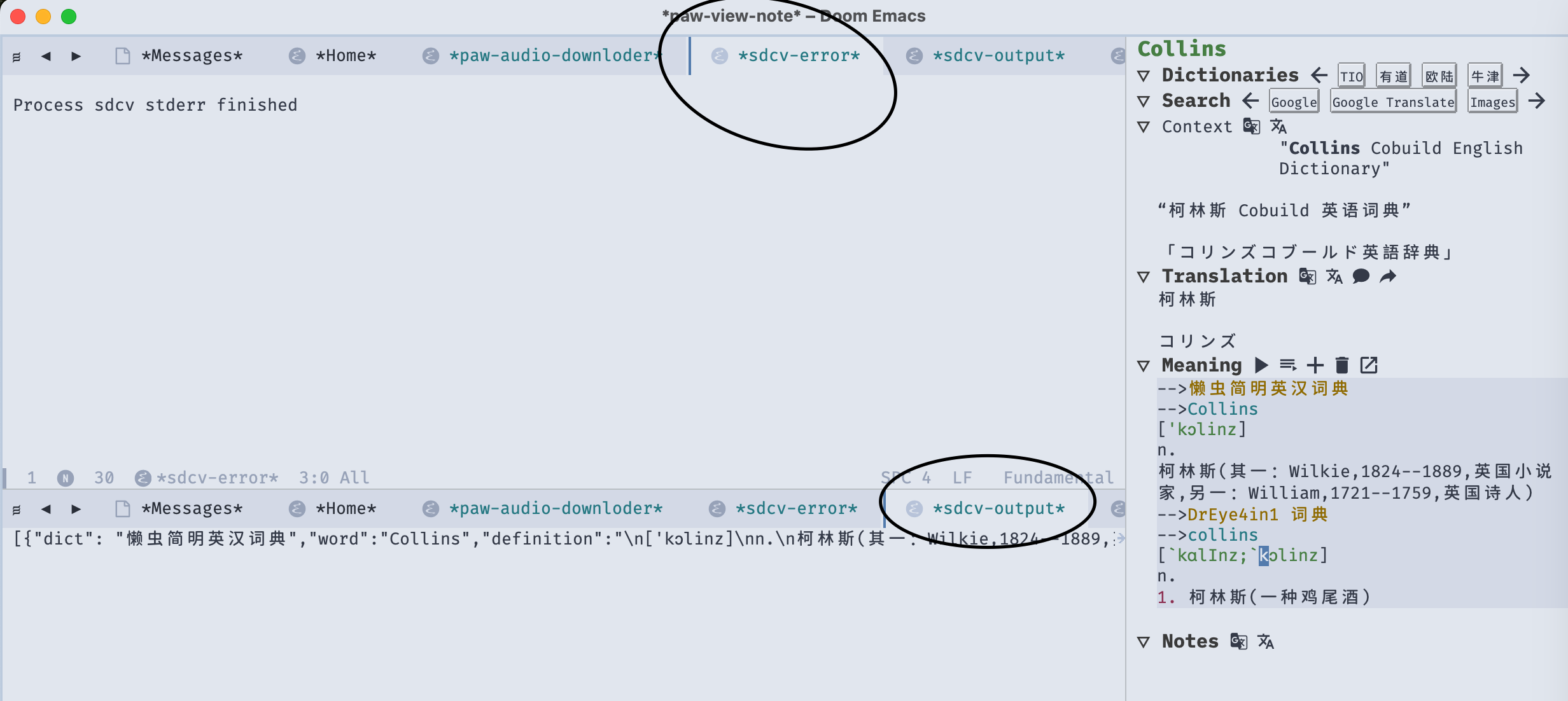
Task: Select the *Home* tab in the upper tab bar
Action: click(333, 56)
